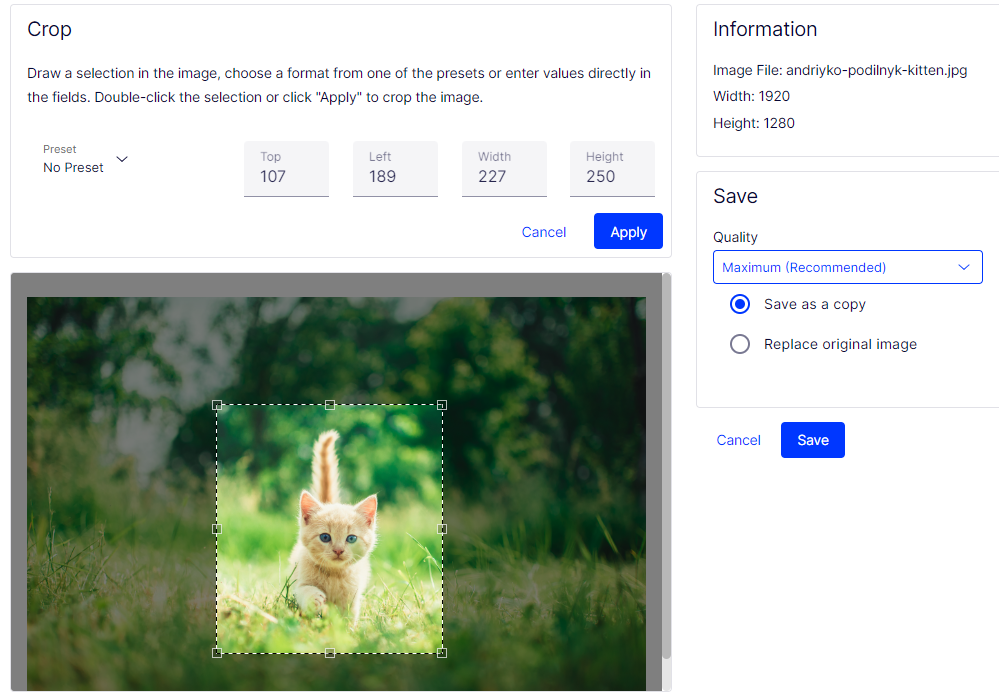Click into the Width input field
The image size is (999, 699).
pos(504,176)
